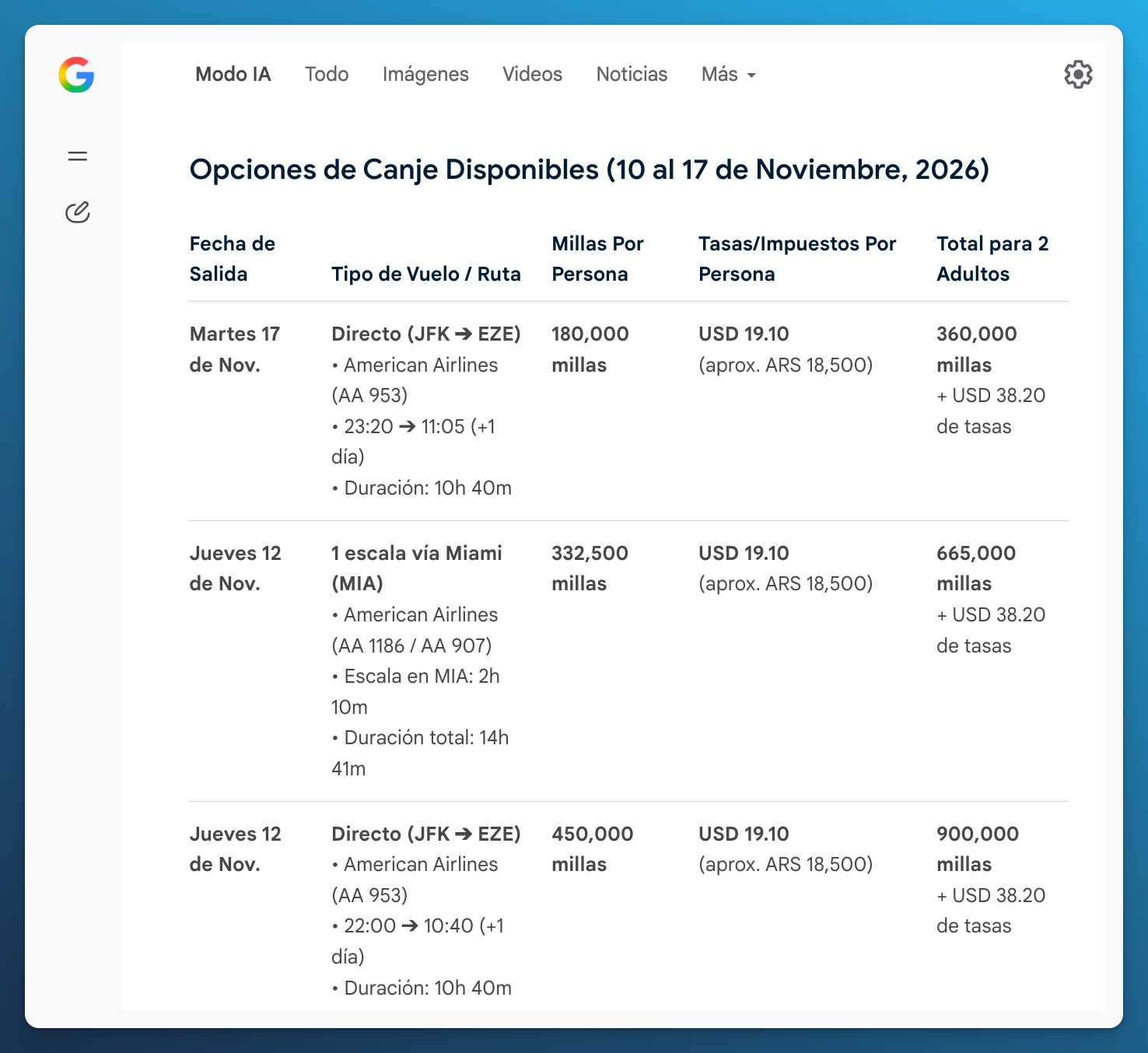Switch to the Imágenes tab
This screenshot has width=1148, height=1053.
[425, 75]
